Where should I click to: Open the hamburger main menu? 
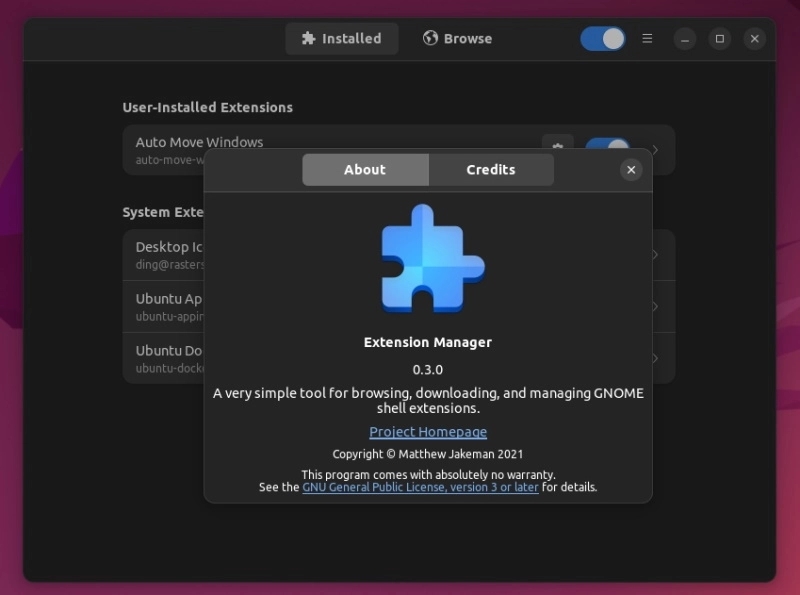click(647, 38)
